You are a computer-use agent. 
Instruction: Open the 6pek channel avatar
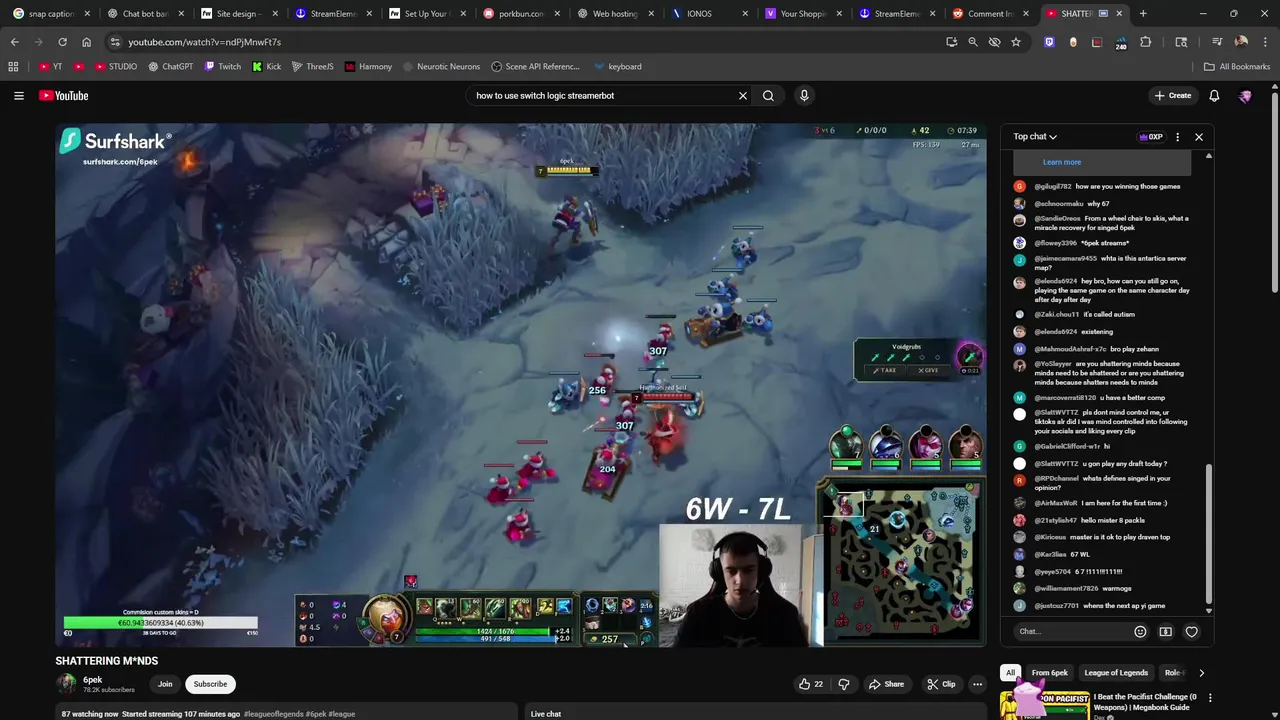pos(66,684)
